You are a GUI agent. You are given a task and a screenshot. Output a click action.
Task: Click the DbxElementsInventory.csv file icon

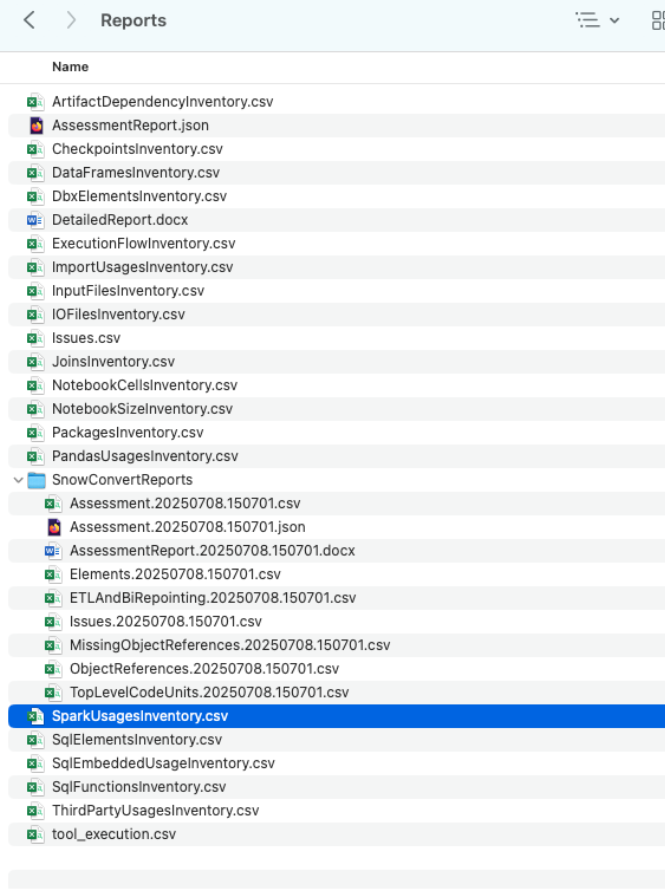[35, 196]
